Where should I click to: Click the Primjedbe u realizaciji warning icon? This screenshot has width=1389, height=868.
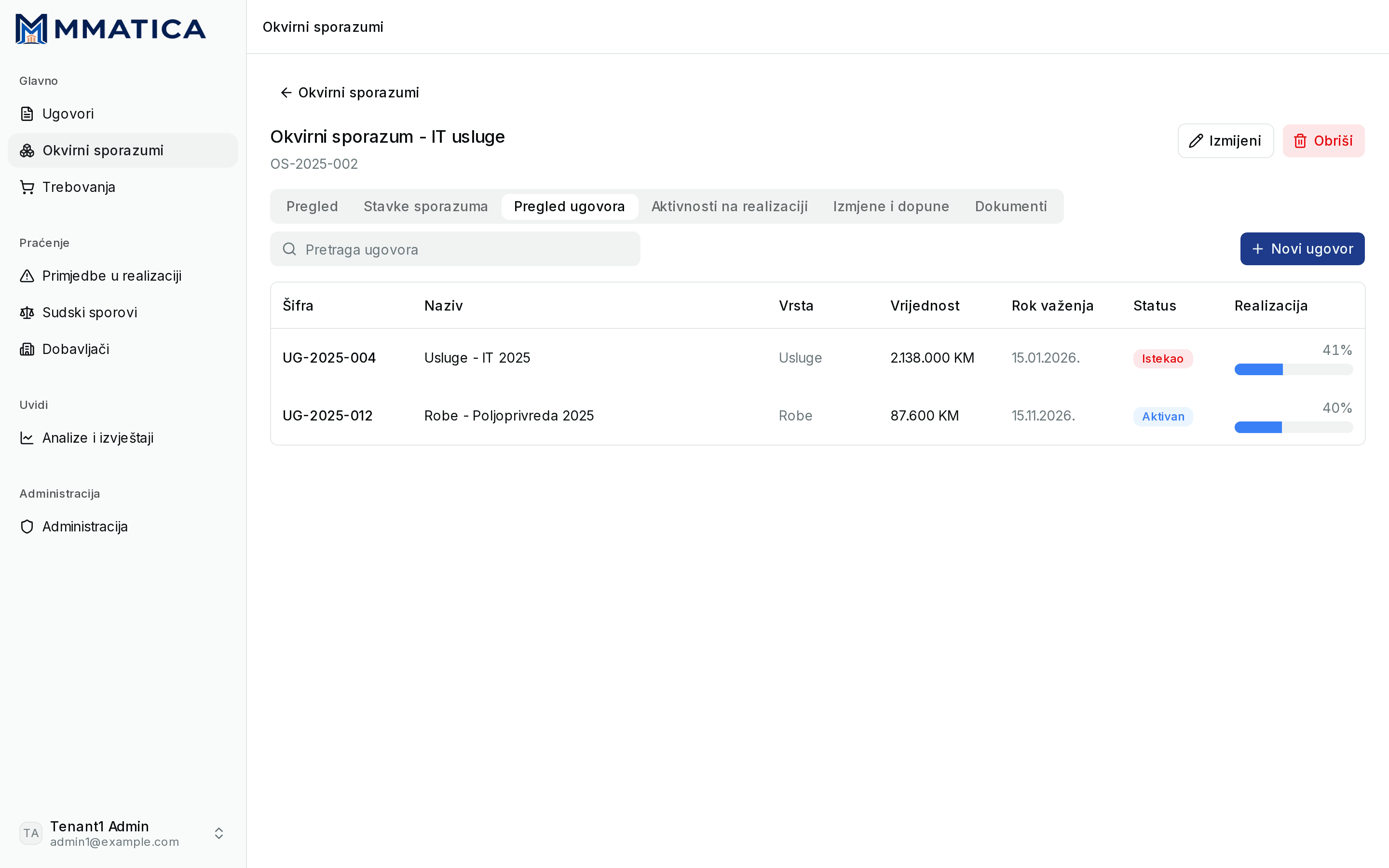[27, 276]
